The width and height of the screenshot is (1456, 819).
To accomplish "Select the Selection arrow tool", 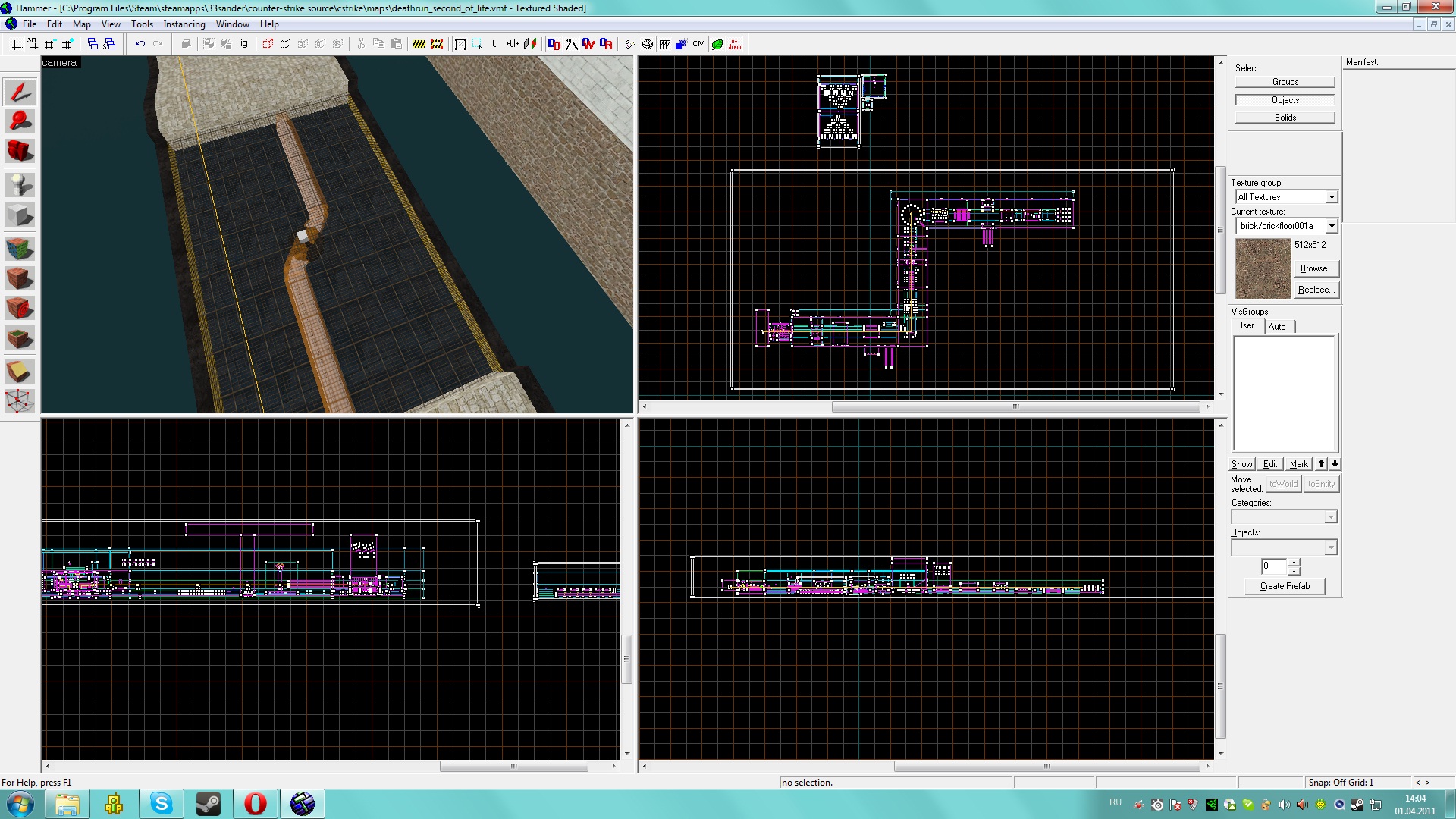I will (x=20, y=93).
